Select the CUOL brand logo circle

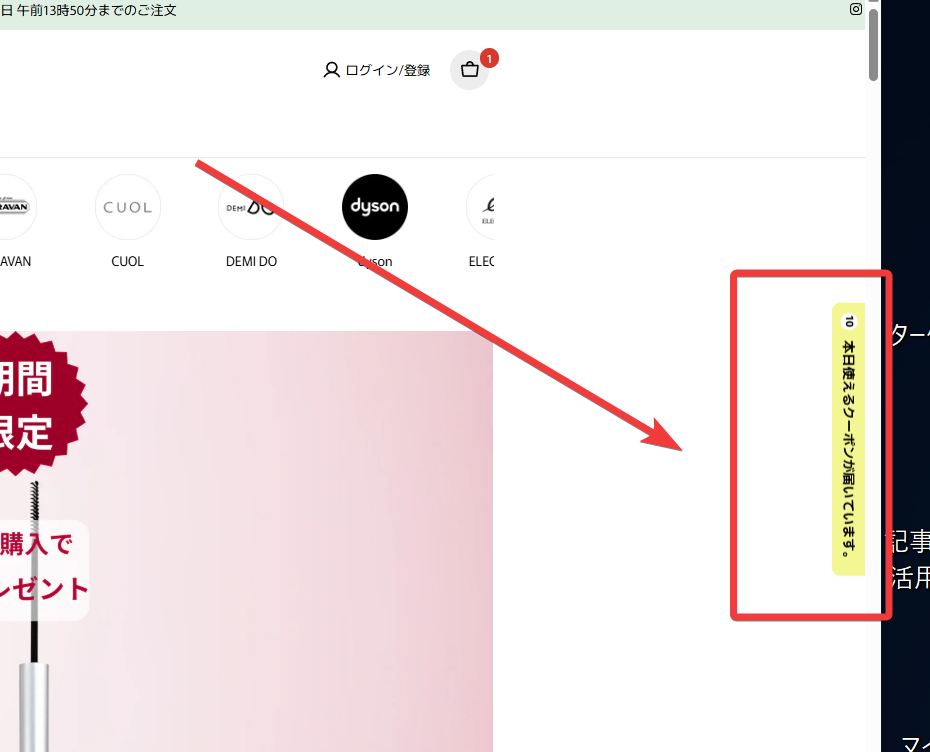click(x=128, y=207)
